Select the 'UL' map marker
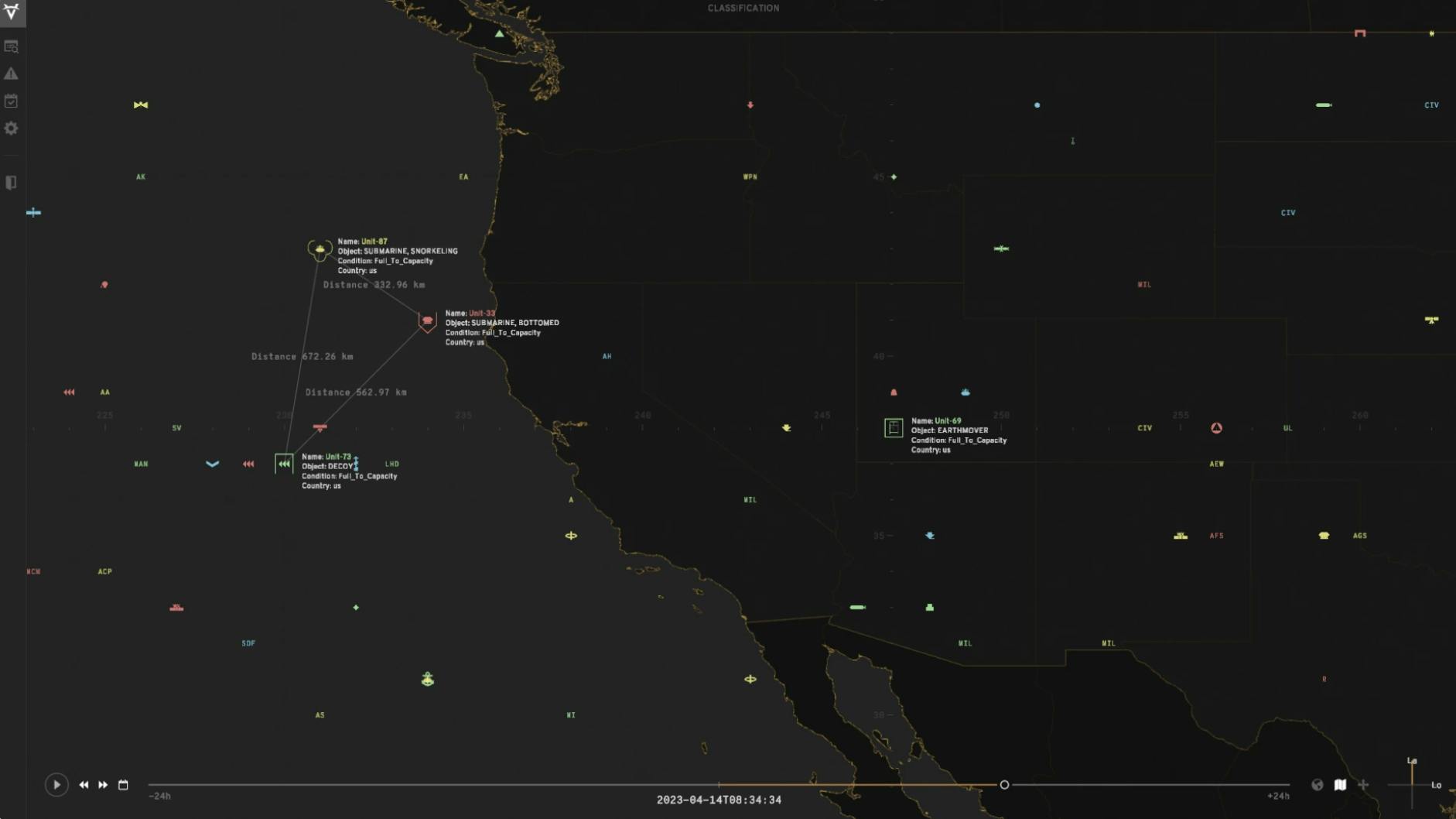Viewport: 1456px width, 819px height. (x=1288, y=428)
